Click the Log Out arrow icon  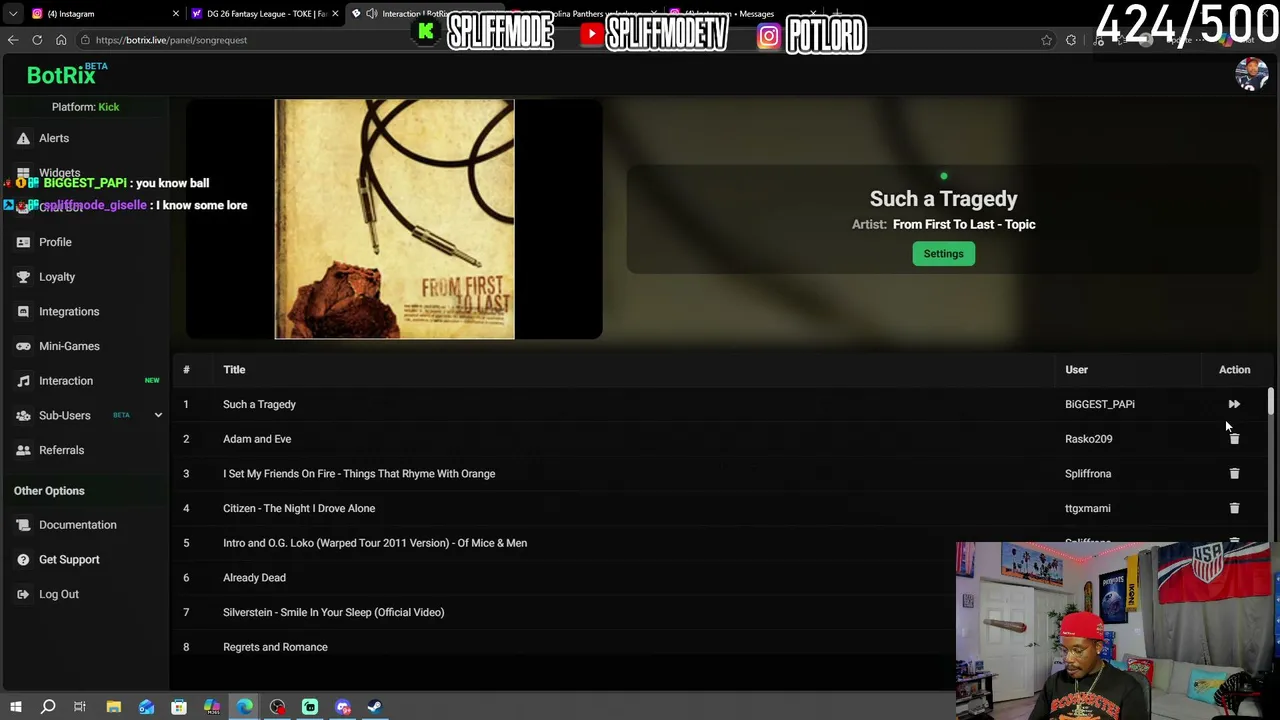click(x=23, y=594)
